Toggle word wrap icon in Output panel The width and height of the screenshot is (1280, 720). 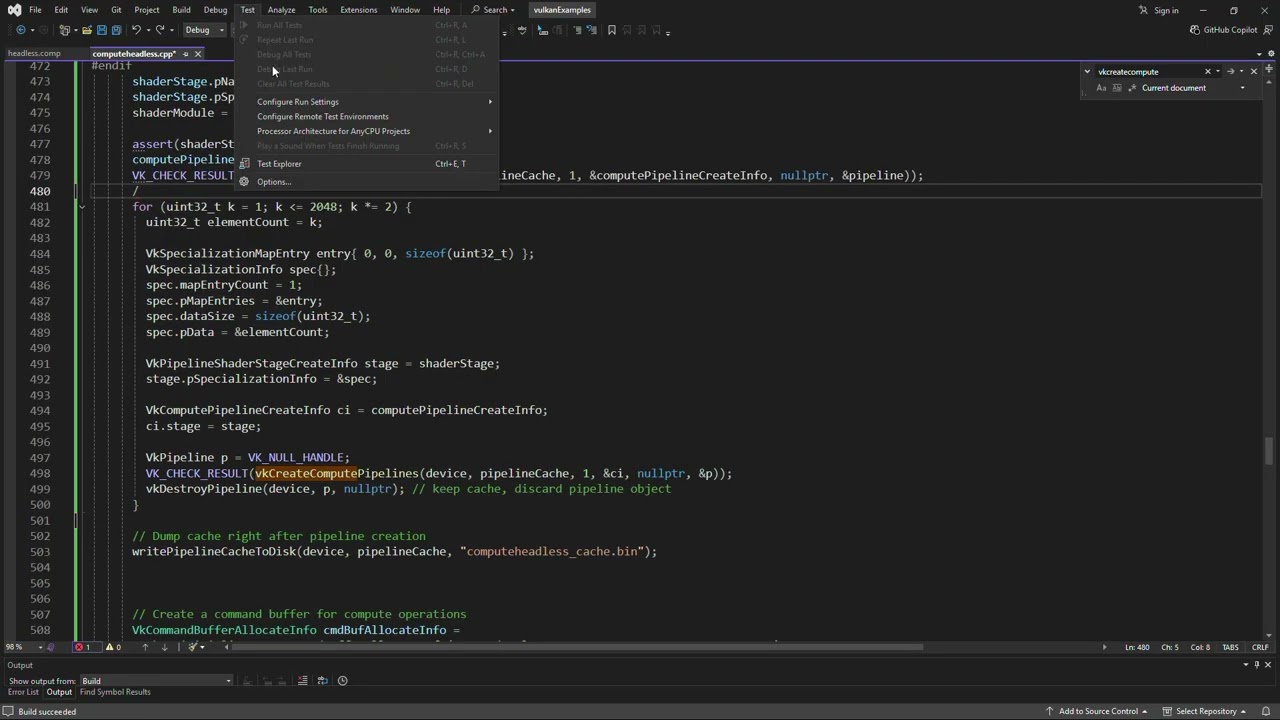[x=322, y=681]
